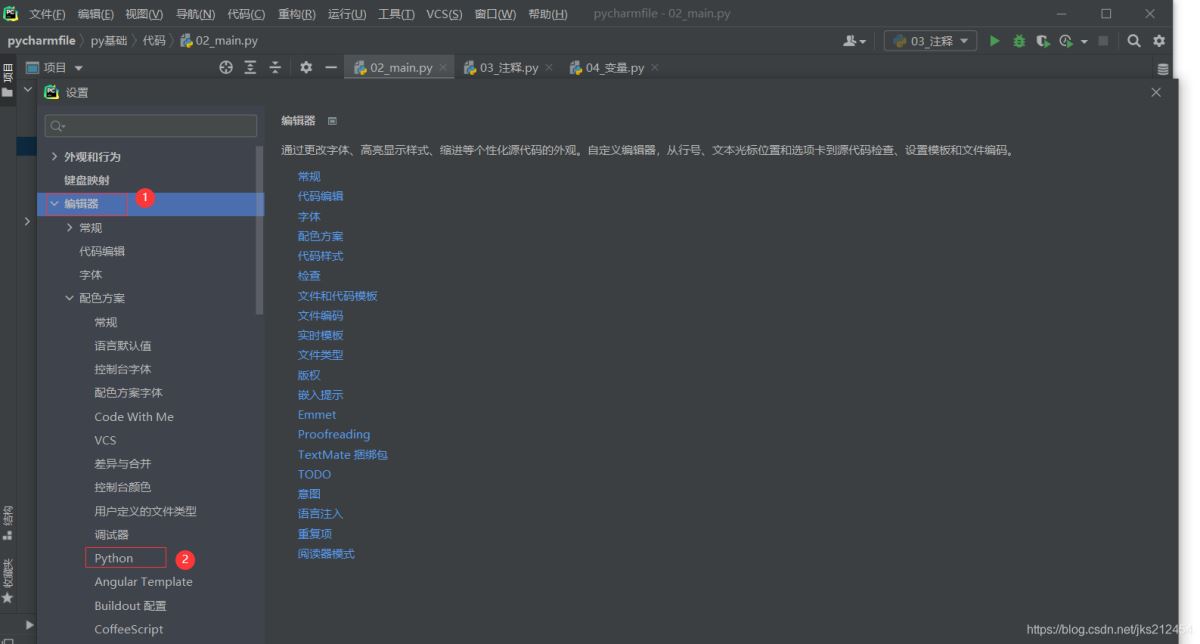Open the 文件和代码模板 settings link

(338, 295)
